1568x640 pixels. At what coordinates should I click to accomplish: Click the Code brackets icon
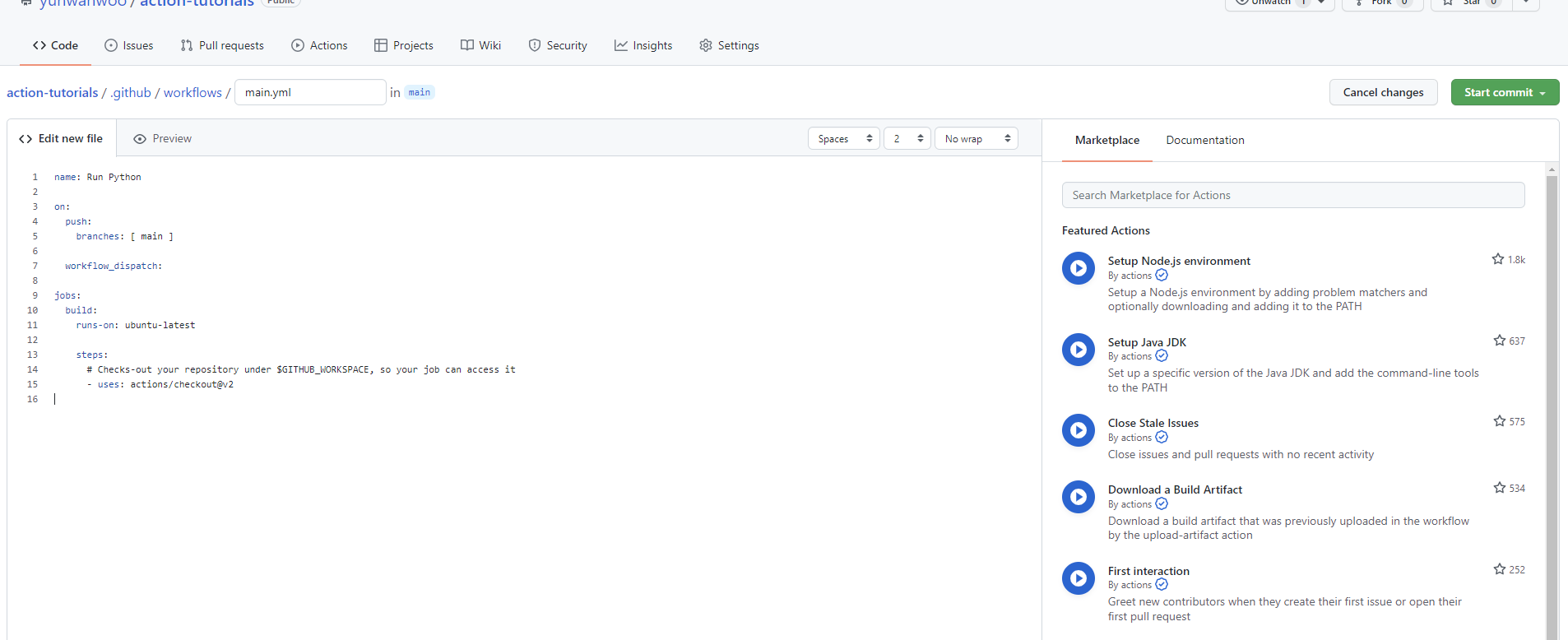pyautogui.click(x=39, y=45)
